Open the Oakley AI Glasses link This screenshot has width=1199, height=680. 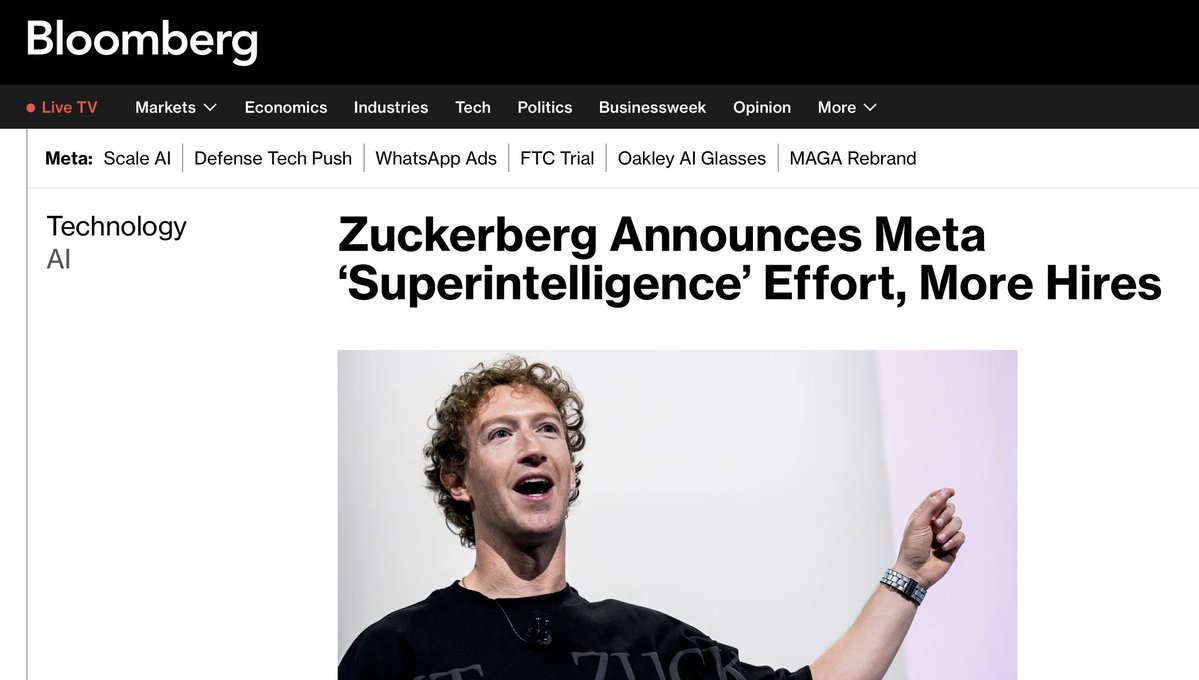coord(691,158)
